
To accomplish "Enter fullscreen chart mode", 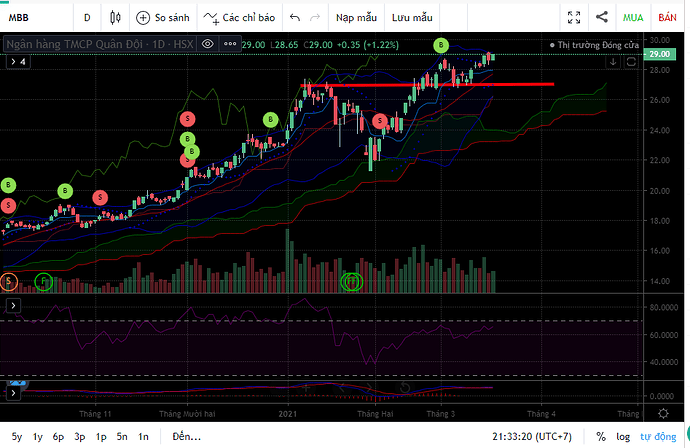I will 574,18.
